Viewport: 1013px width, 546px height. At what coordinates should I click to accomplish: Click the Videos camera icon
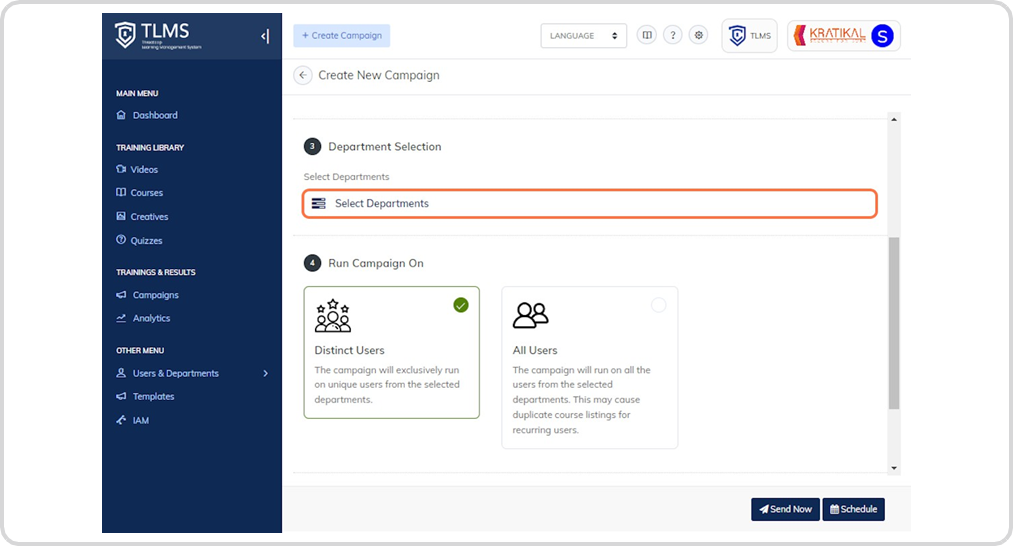tap(121, 169)
